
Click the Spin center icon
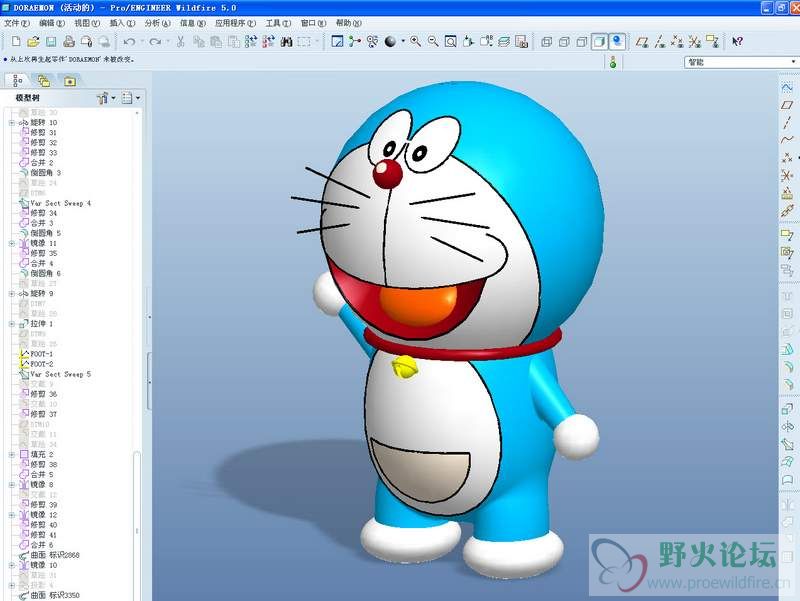pos(355,42)
